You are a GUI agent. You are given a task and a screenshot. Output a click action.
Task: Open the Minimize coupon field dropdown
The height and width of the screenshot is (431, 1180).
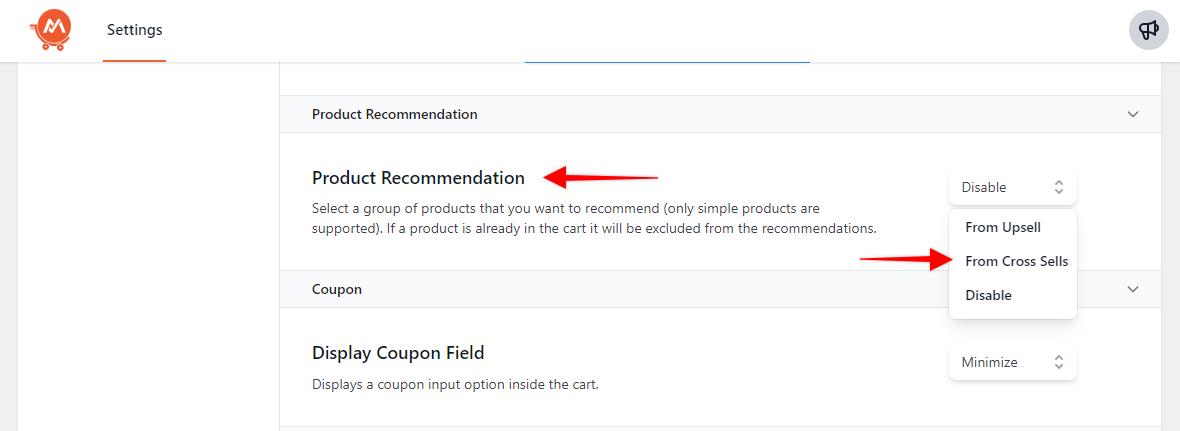[x=1012, y=362]
